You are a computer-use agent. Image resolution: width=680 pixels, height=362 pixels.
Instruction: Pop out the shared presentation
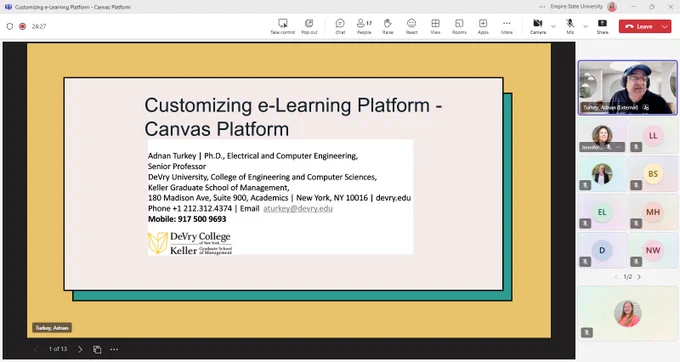[309, 26]
